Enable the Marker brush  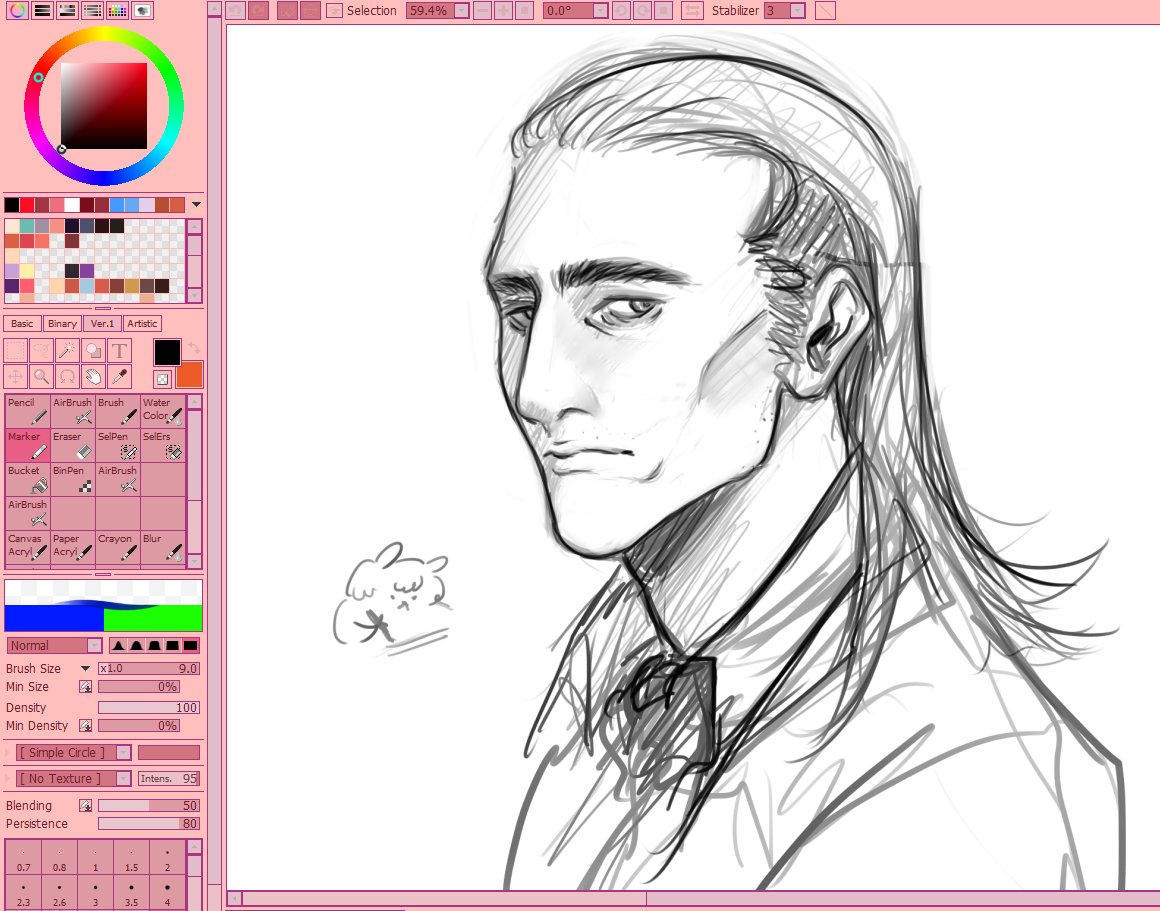click(27, 444)
